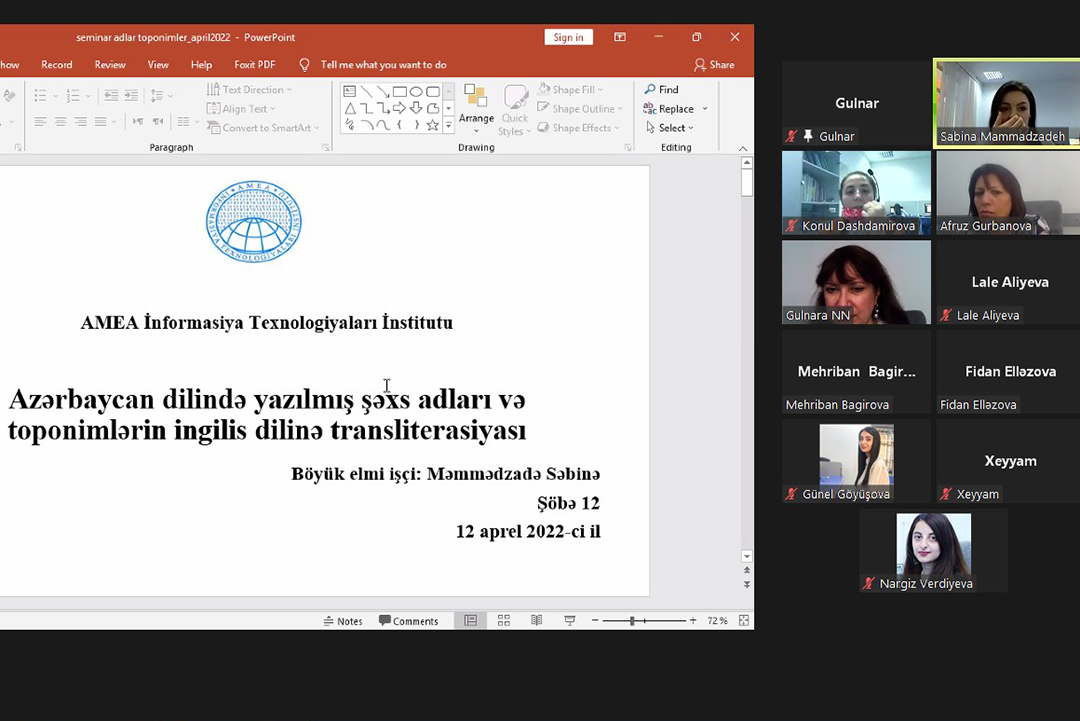The height and width of the screenshot is (721, 1080).
Task: Start Slide Show from status bar
Action: pos(570,620)
